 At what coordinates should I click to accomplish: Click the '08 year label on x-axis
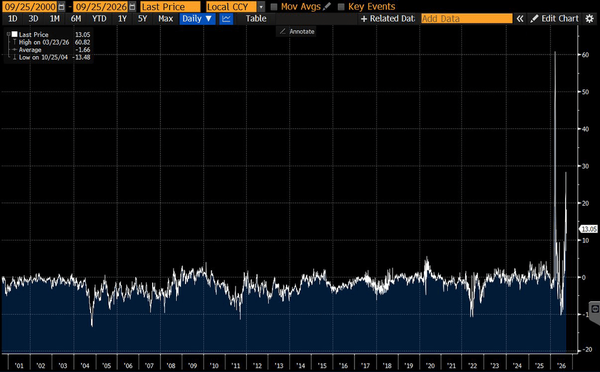point(171,366)
